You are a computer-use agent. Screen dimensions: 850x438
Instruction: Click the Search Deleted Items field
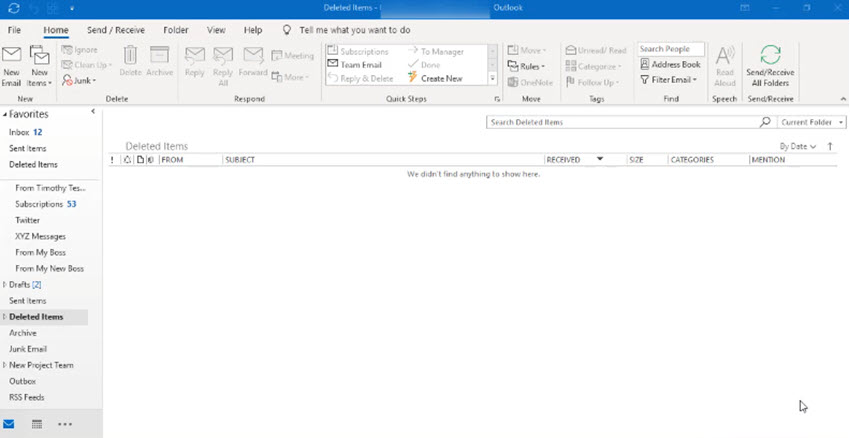(623, 122)
